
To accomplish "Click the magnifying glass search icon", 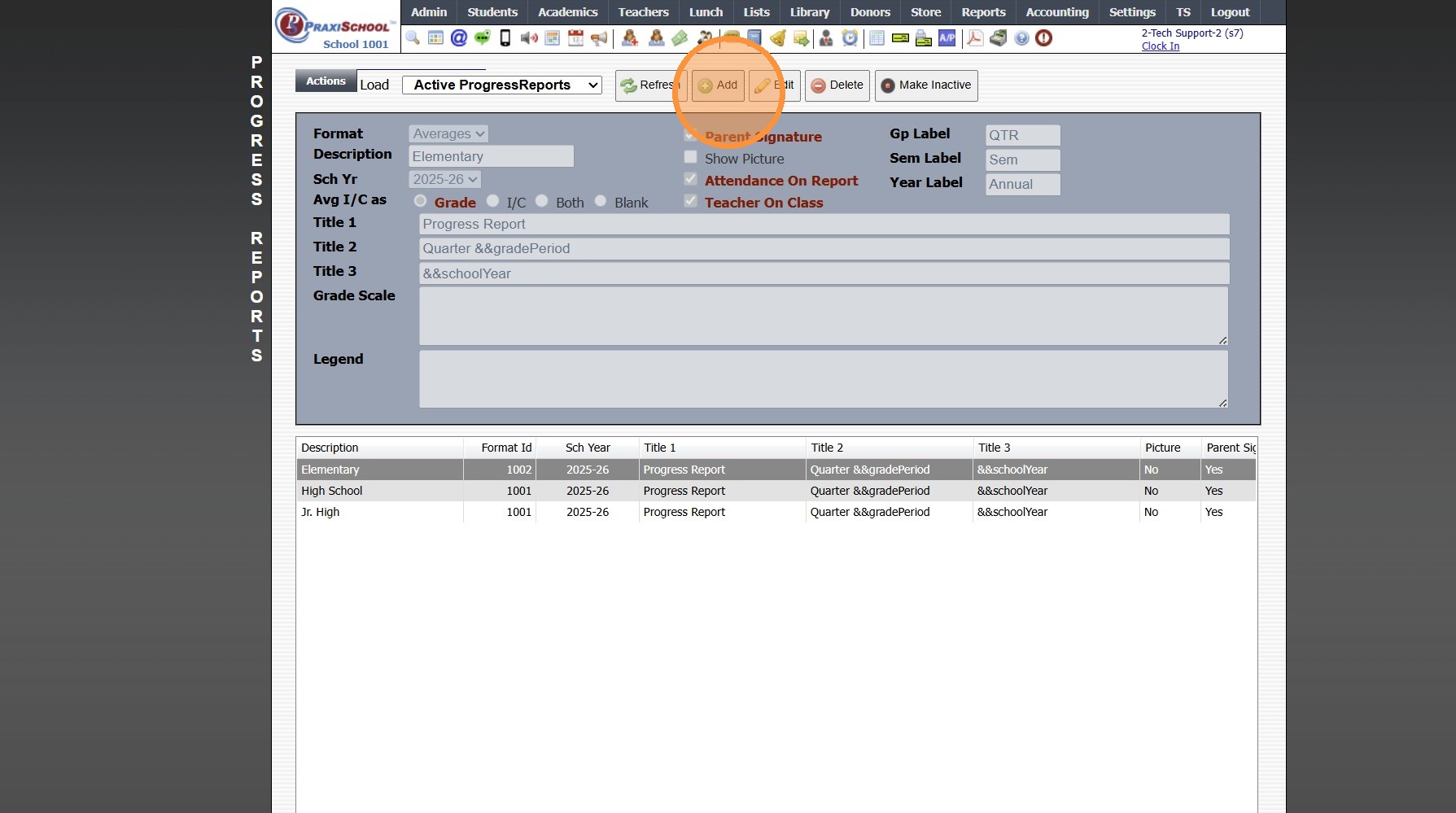I will click(x=413, y=37).
